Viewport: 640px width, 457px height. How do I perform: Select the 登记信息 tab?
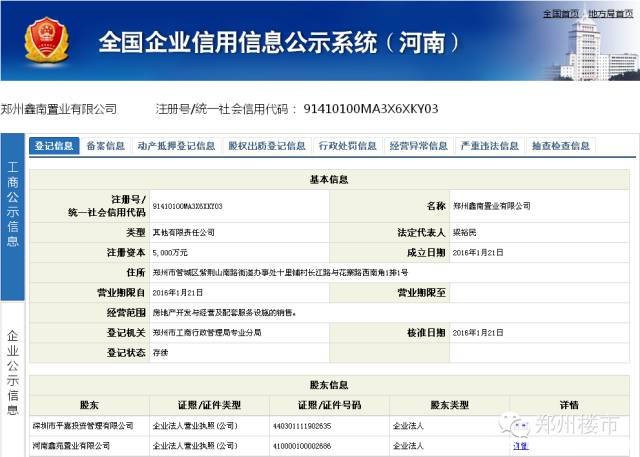click(x=54, y=146)
